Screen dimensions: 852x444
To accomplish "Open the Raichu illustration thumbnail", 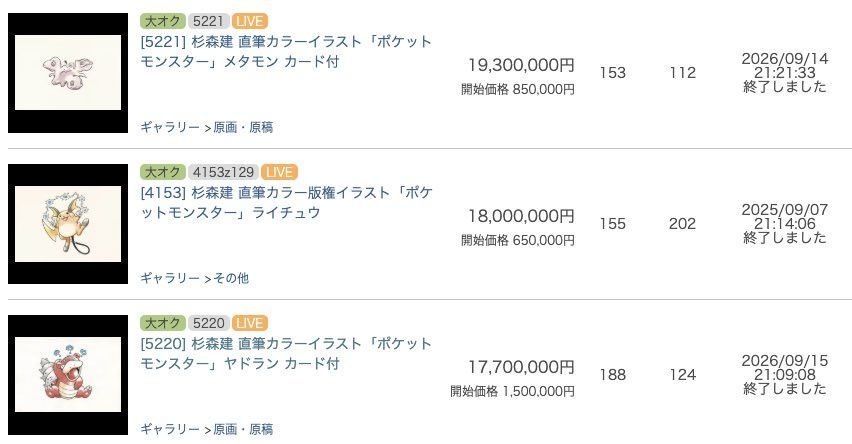I will 68,224.
